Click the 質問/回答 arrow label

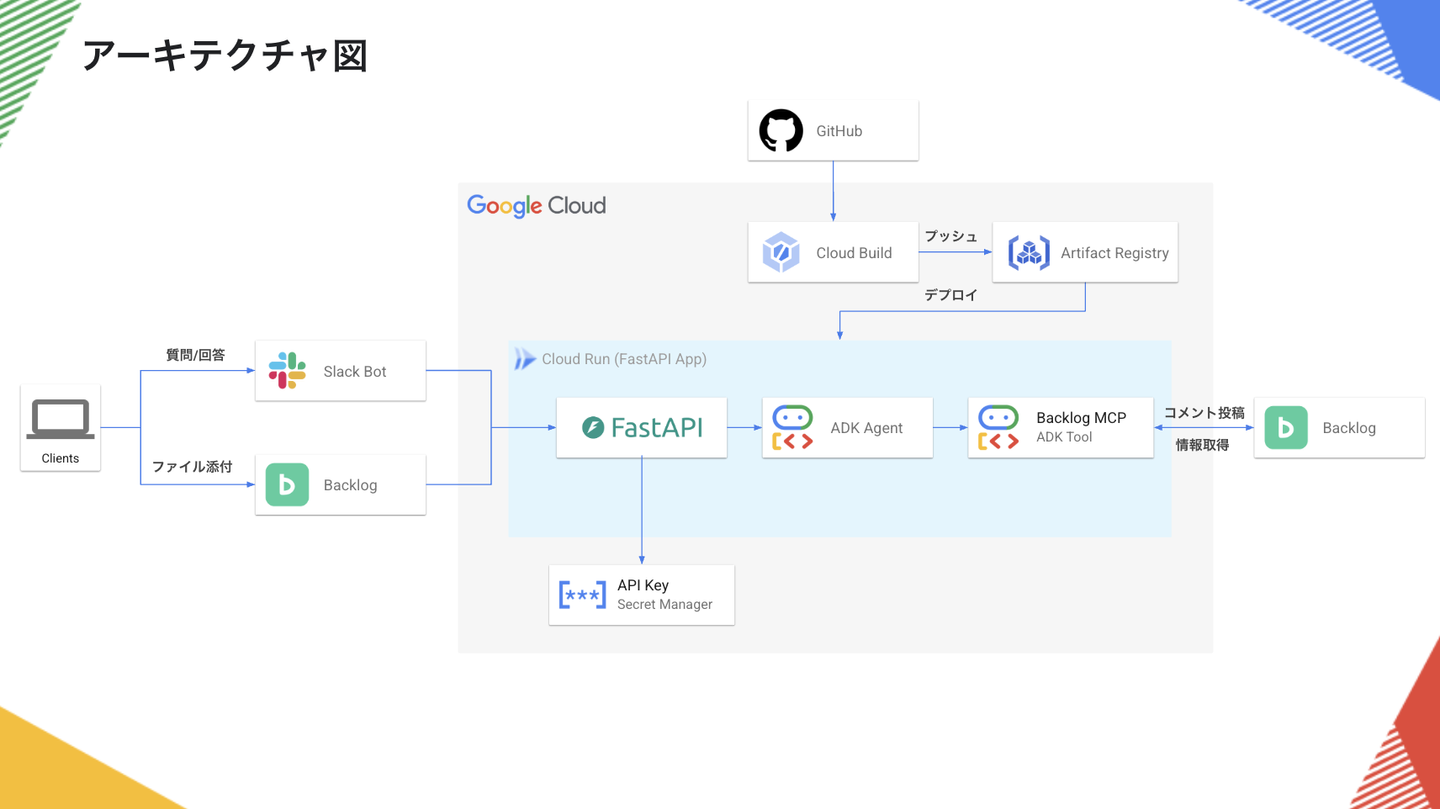pyautogui.click(x=195, y=355)
